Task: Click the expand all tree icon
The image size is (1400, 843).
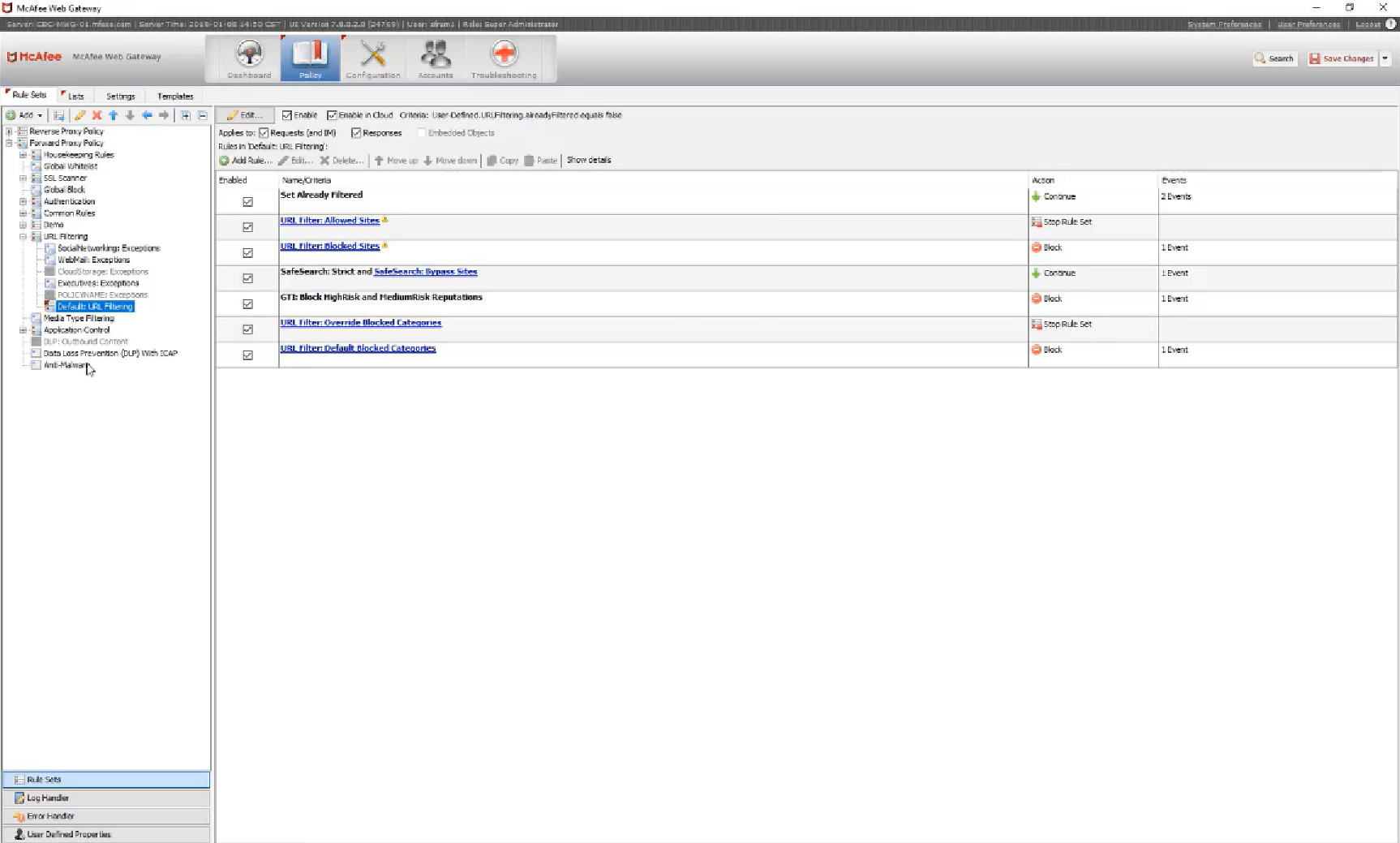Action: pos(186,115)
